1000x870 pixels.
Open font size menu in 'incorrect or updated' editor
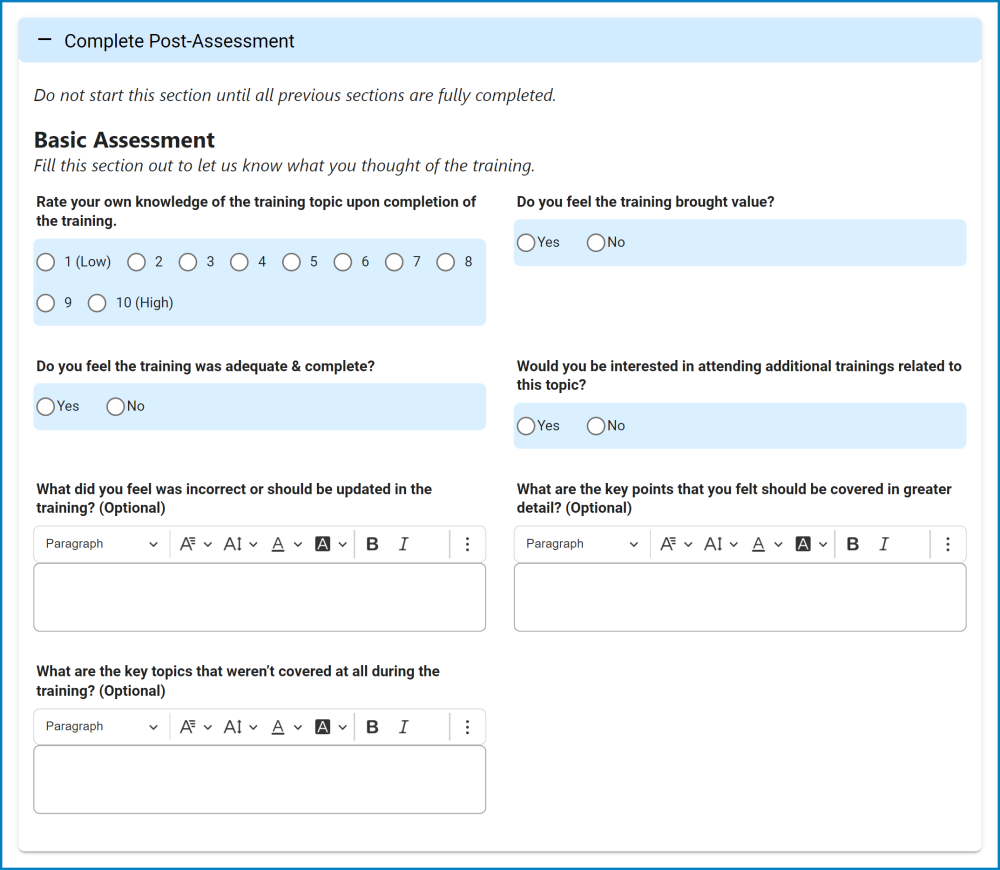click(240, 544)
